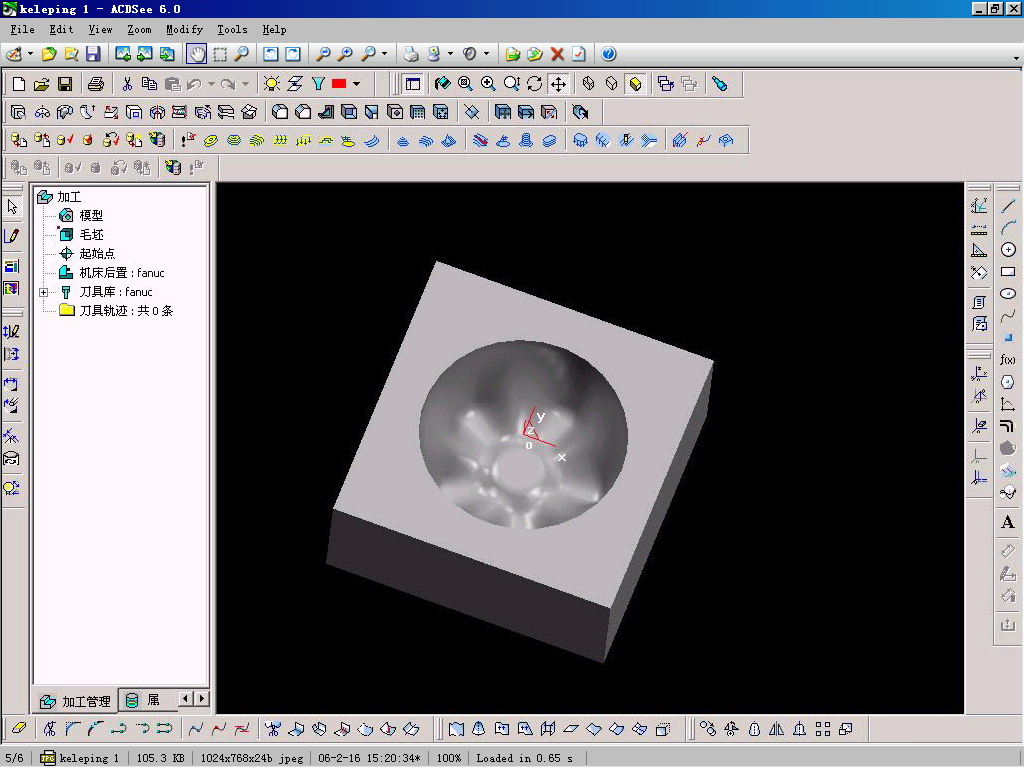
Task: Click the ACDSee rectangular selection tool
Action: pyautogui.click(x=220, y=54)
